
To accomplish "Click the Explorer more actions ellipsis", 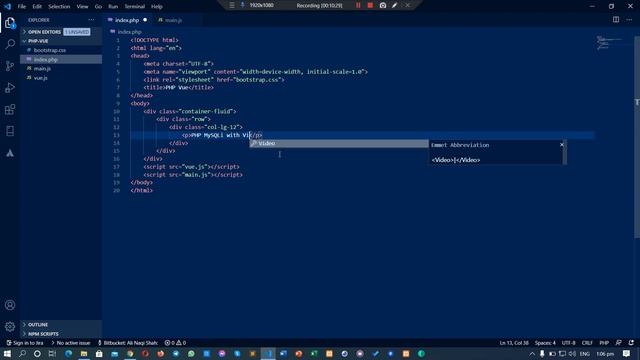I will click(91, 20).
